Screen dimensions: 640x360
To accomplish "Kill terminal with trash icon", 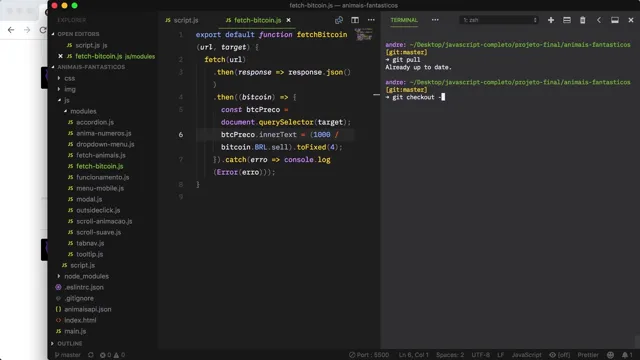I will [x=582, y=20].
